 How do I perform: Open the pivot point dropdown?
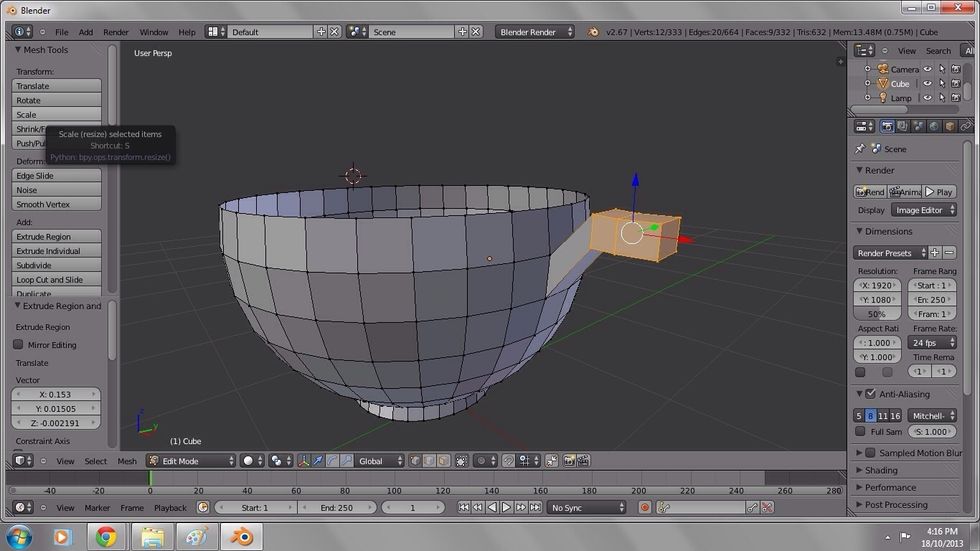coord(280,461)
